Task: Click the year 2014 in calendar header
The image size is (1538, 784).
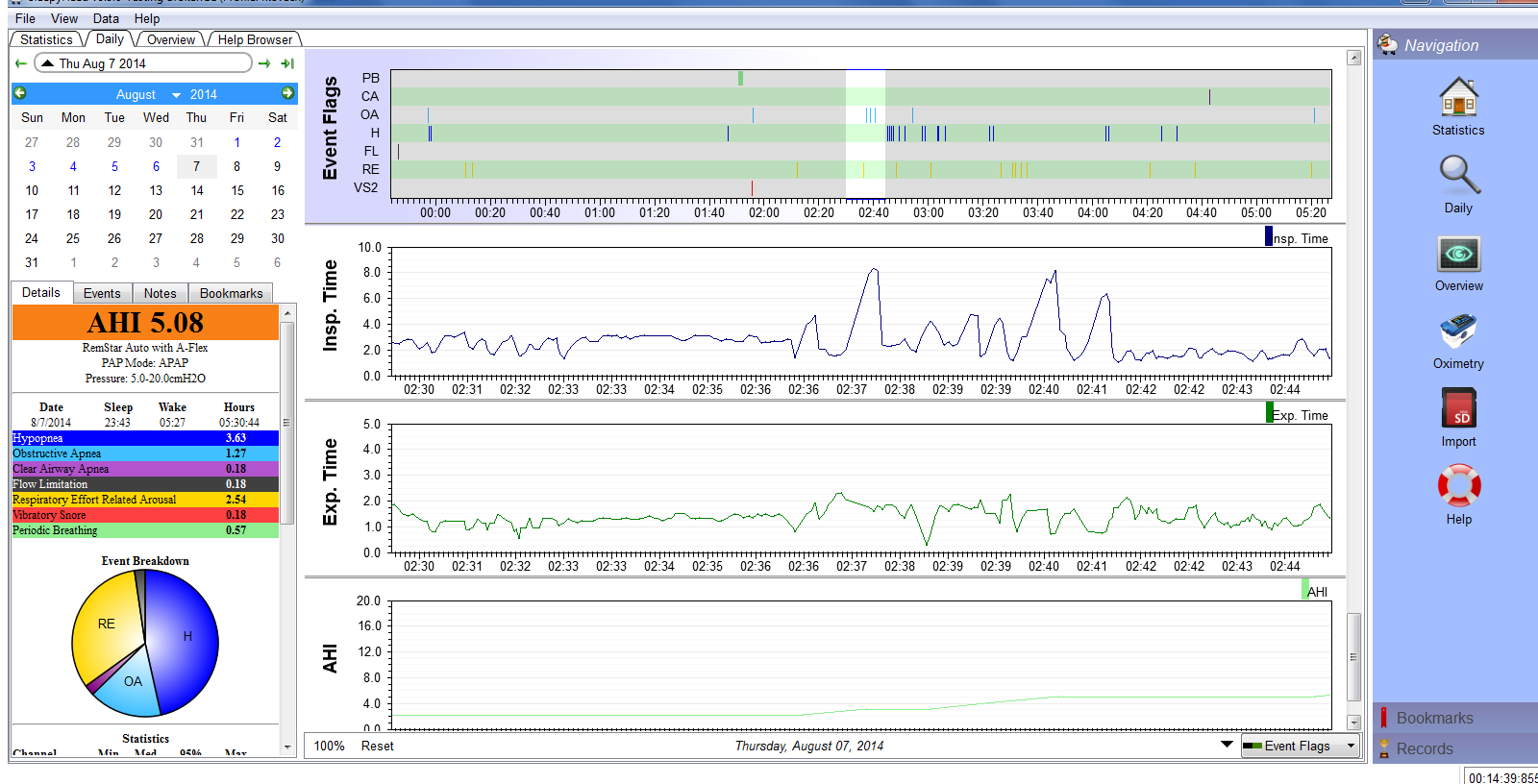Action: tap(204, 94)
